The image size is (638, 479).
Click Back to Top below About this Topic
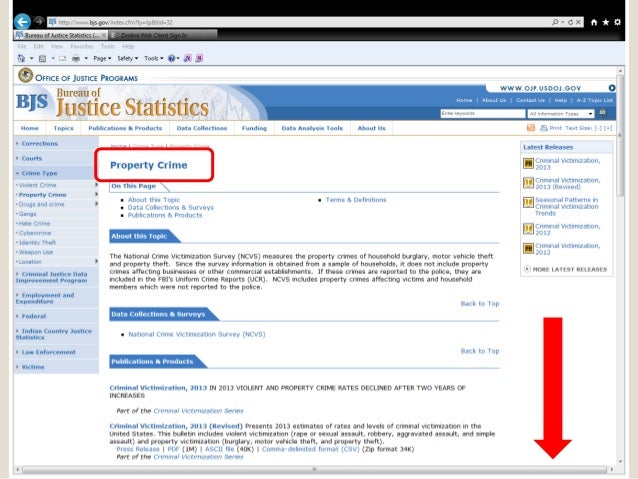pyautogui.click(x=480, y=304)
